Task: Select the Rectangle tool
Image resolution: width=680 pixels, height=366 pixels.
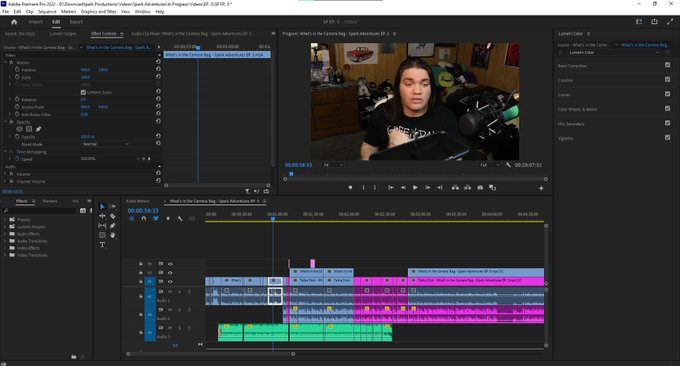Action: pos(102,235)
